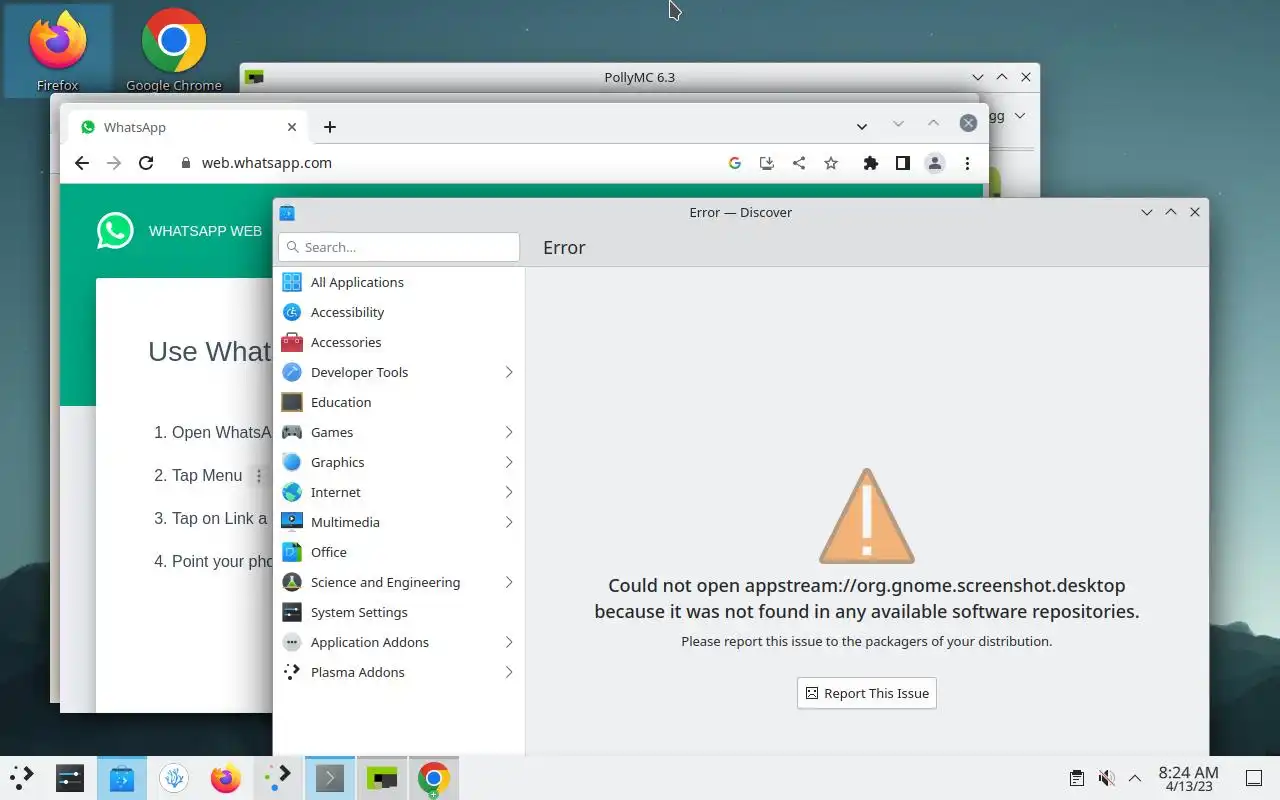The image size is (1280, 800).
Task: Select the Office category label
Action: pos(329,552)
